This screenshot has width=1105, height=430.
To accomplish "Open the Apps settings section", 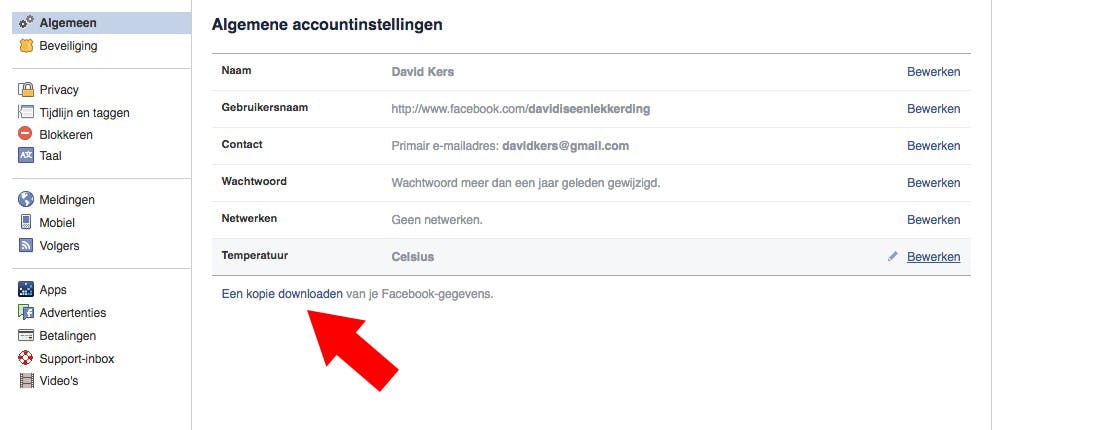I will point(53,290).
